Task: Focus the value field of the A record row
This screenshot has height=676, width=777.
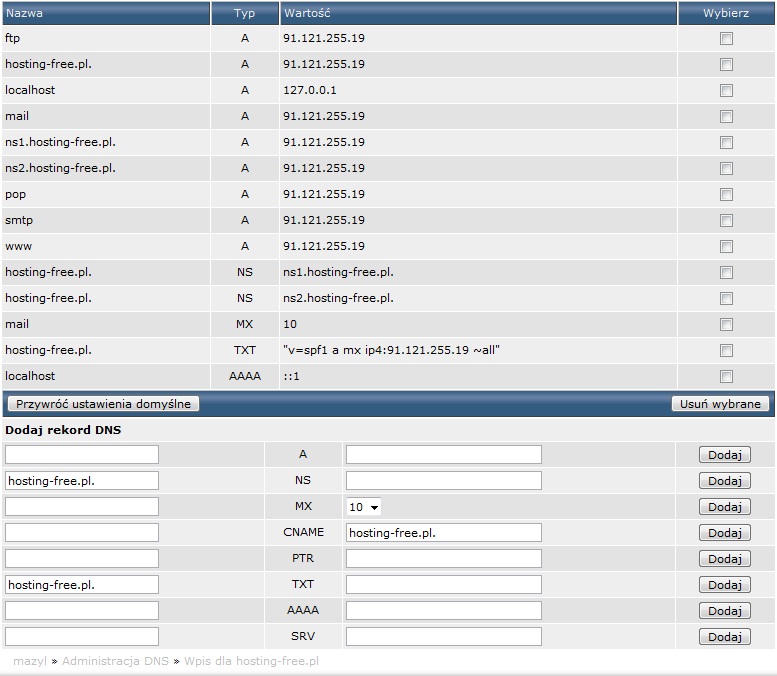Action: pyautogui.click(x=444, y=454)
